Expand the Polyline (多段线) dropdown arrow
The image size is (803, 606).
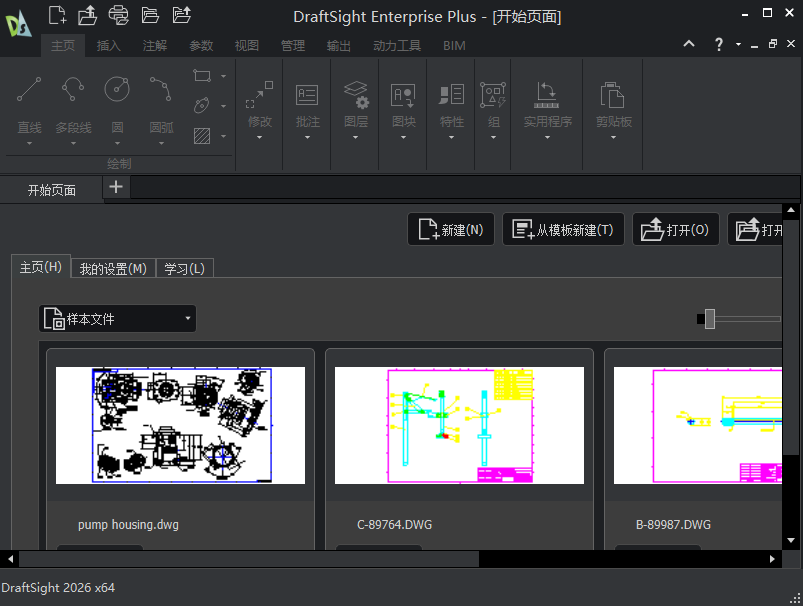pos(73,143)
